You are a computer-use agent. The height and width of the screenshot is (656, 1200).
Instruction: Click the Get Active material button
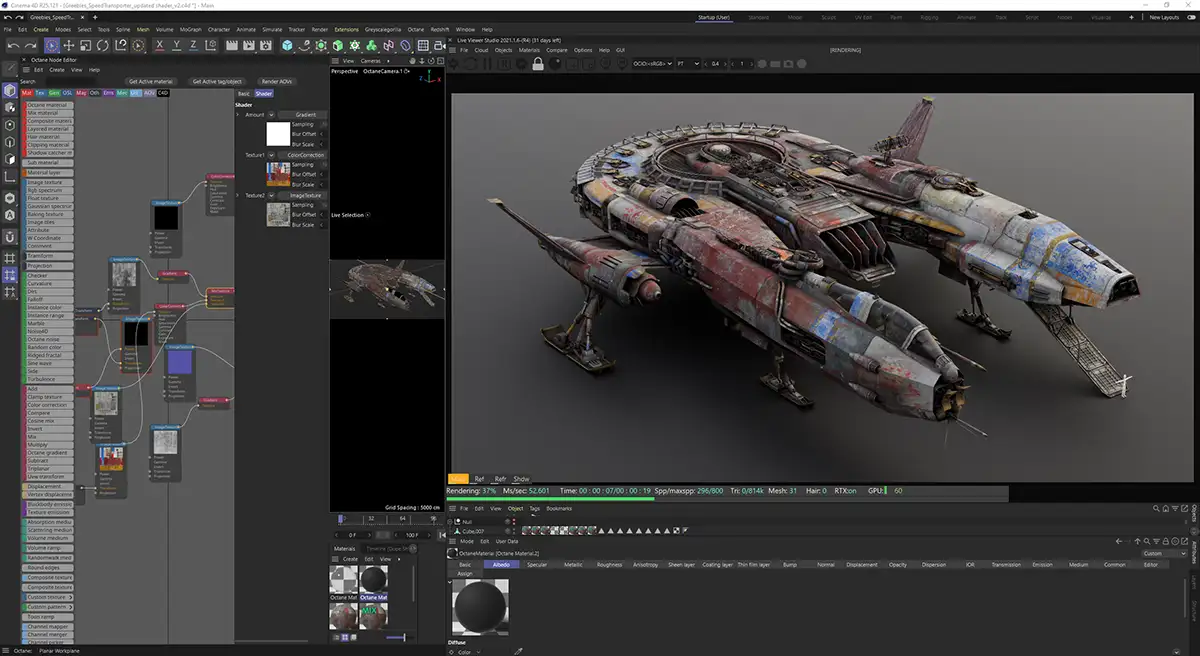click(x=151, y=81)
